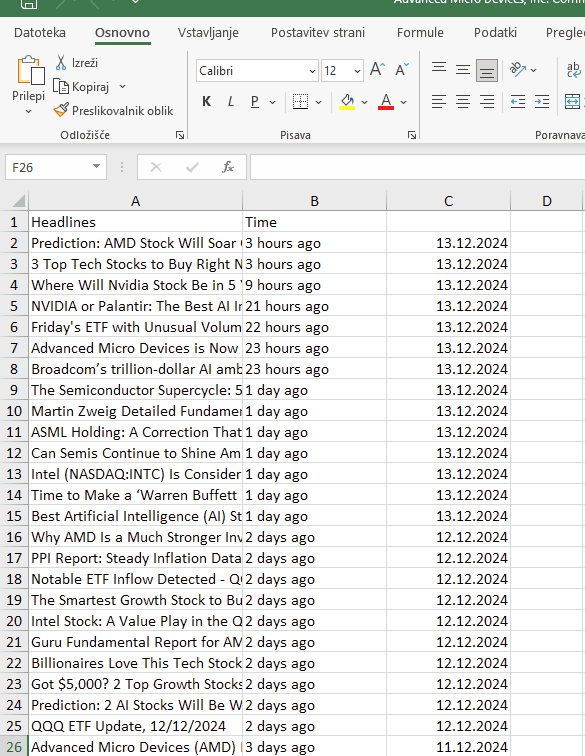Image resolution: width=585 pixels, height=756 pixels.
Task: Apply yellow fill color bucket
Action: click(347, 102)
